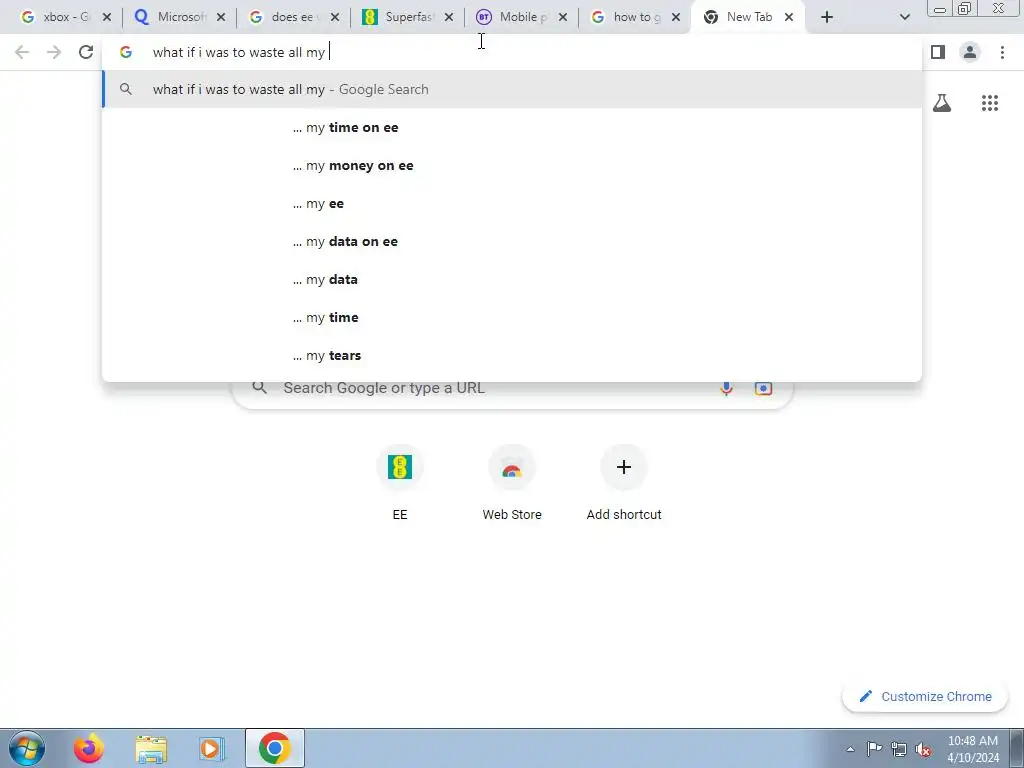Close the Superfast tab
The width and height of the screenshot is (1024, 768).
click(449, 18)
